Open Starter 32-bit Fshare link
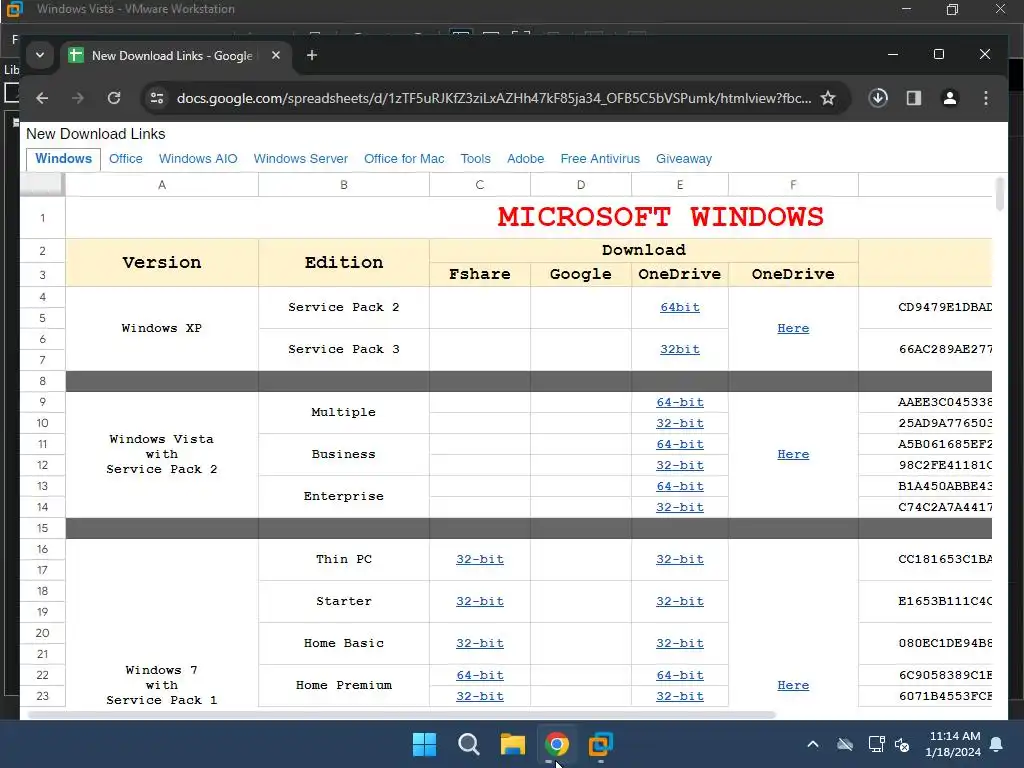Screen dimensions: 1024x768 [480, 601]
